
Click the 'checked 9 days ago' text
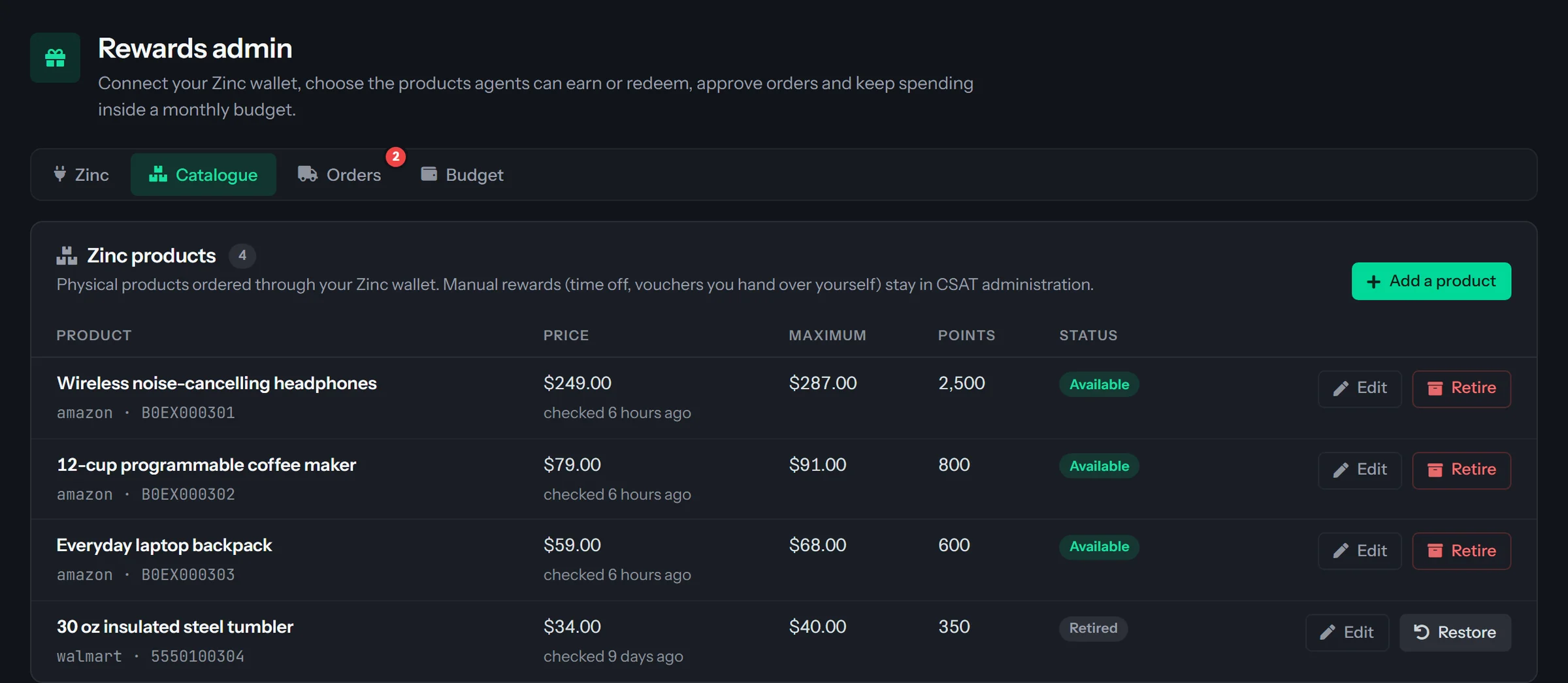point(613,656)
